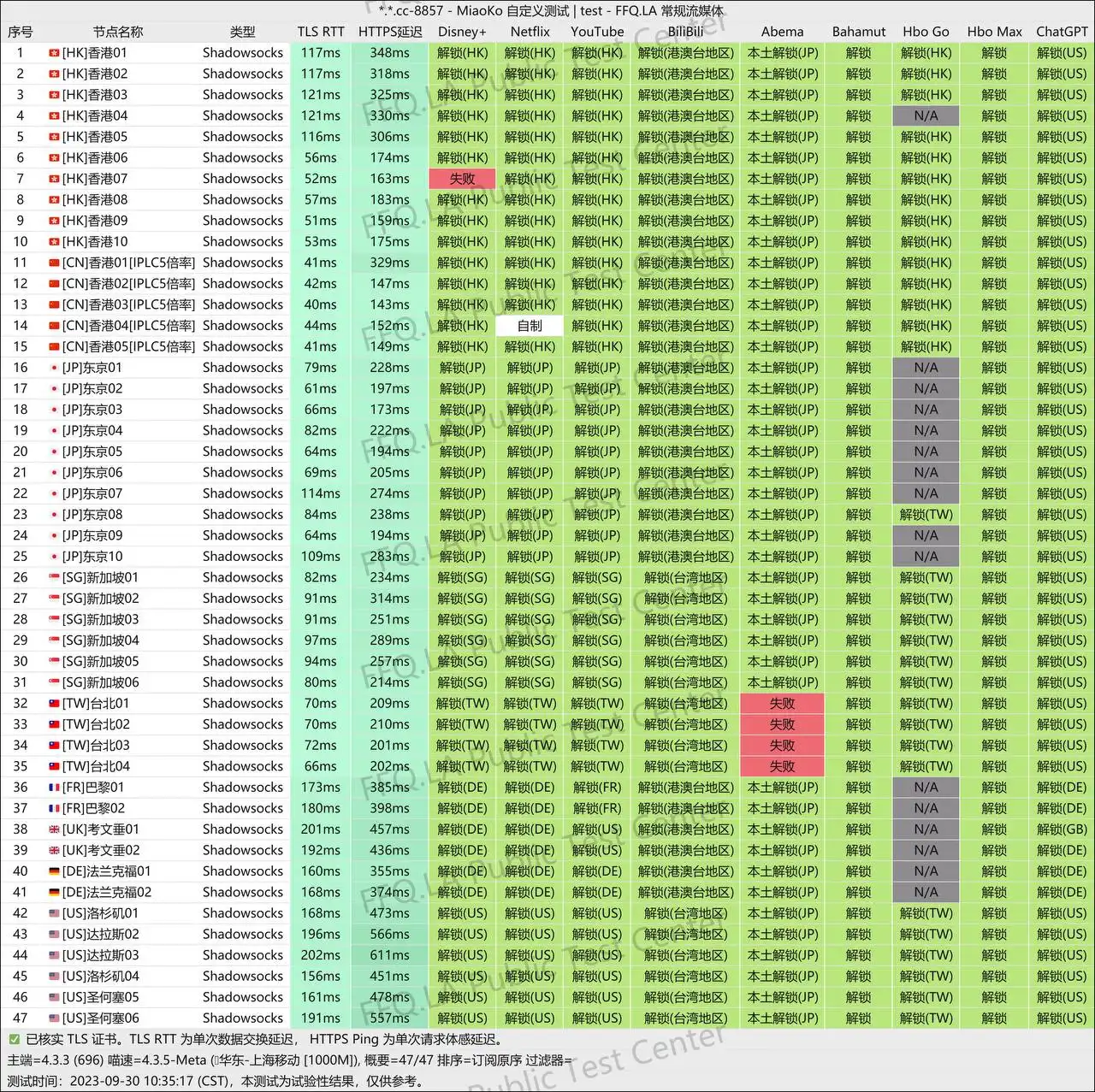Click the UK flag beside [UK]考文垂01
The height and width of the screenshot is (1092, 1095).
point(54,829)
